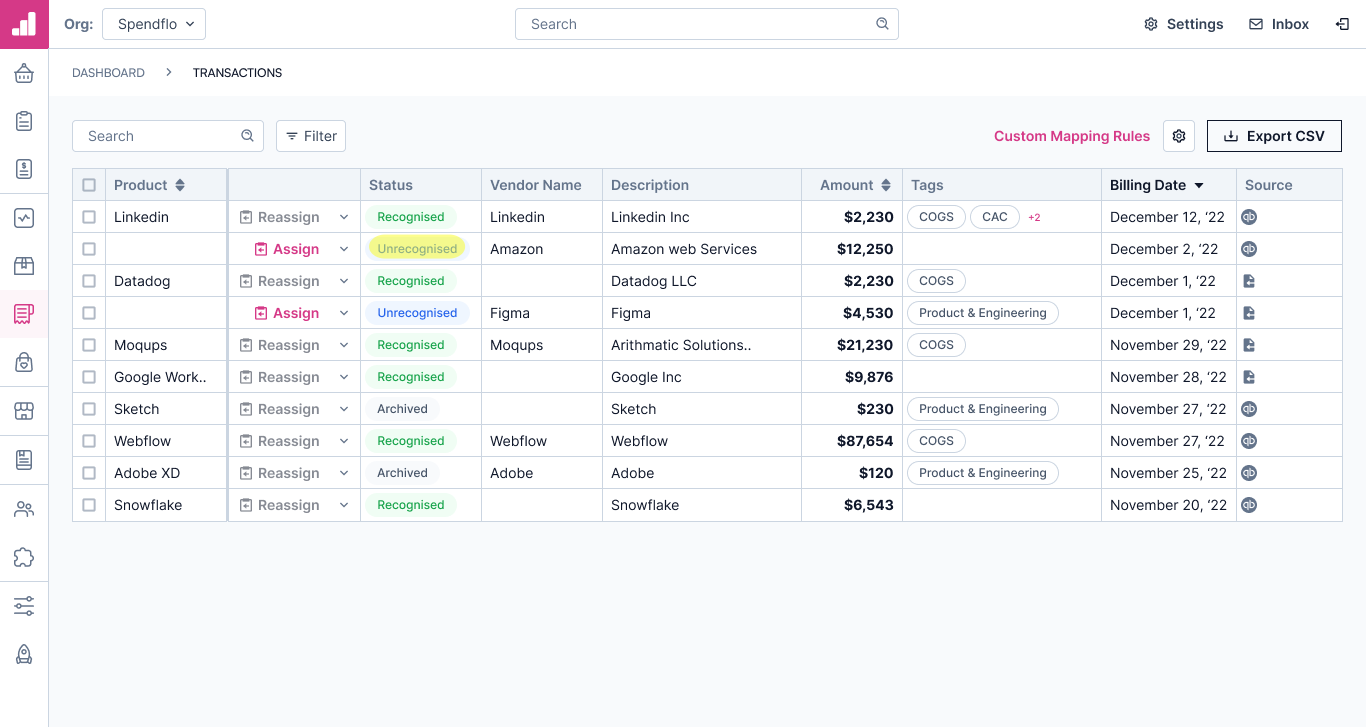This screenshot has width=1366, height=727.
Task: Click the +2 more tags indicator in Linkedin row
Action: click(1034, 217)
